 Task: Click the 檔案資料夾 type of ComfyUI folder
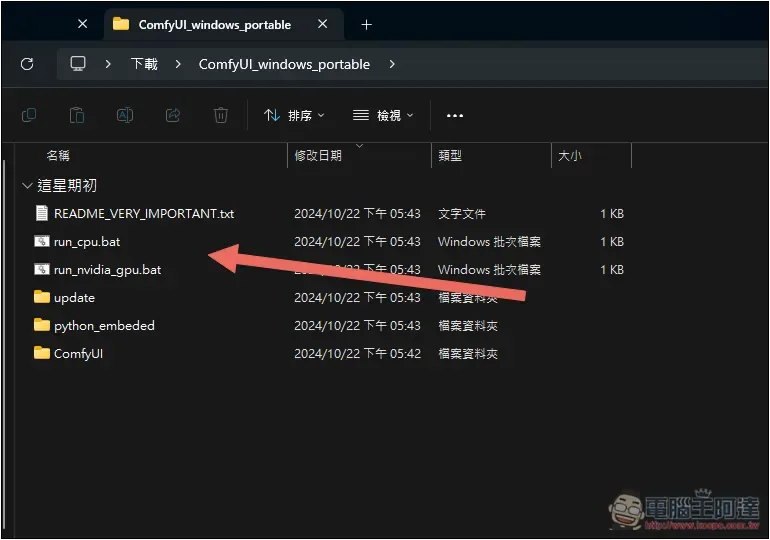(468, 353)
